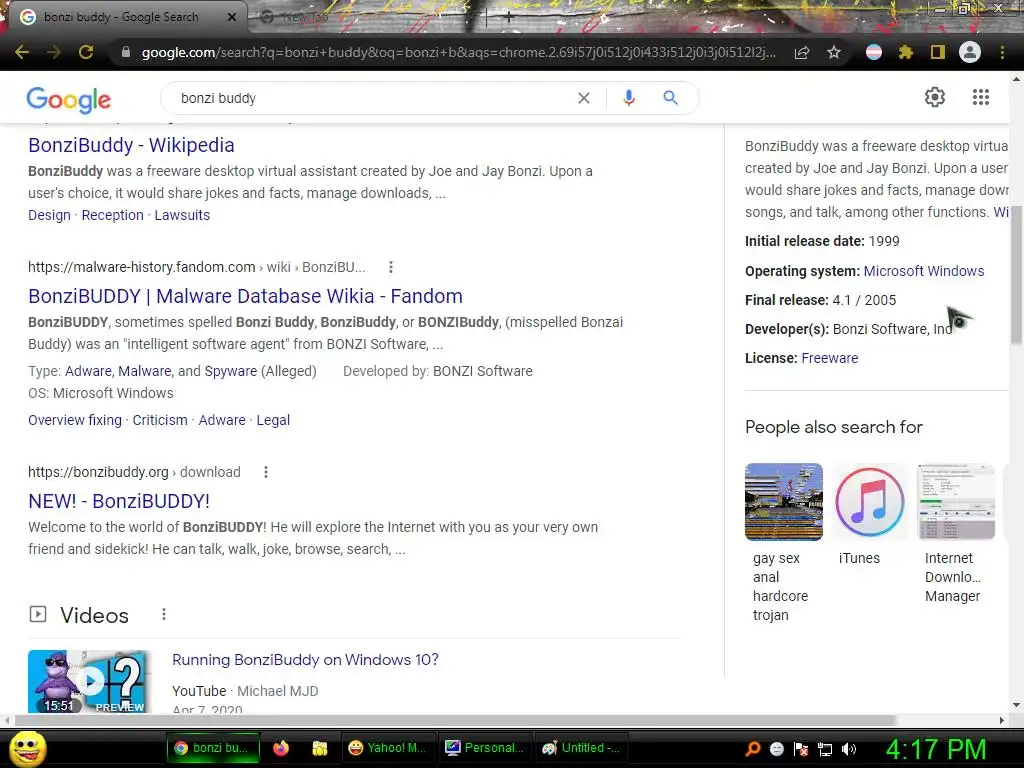Submit search with magnifying glass icon
The image size is (1024, 768).
coord(670,98)
